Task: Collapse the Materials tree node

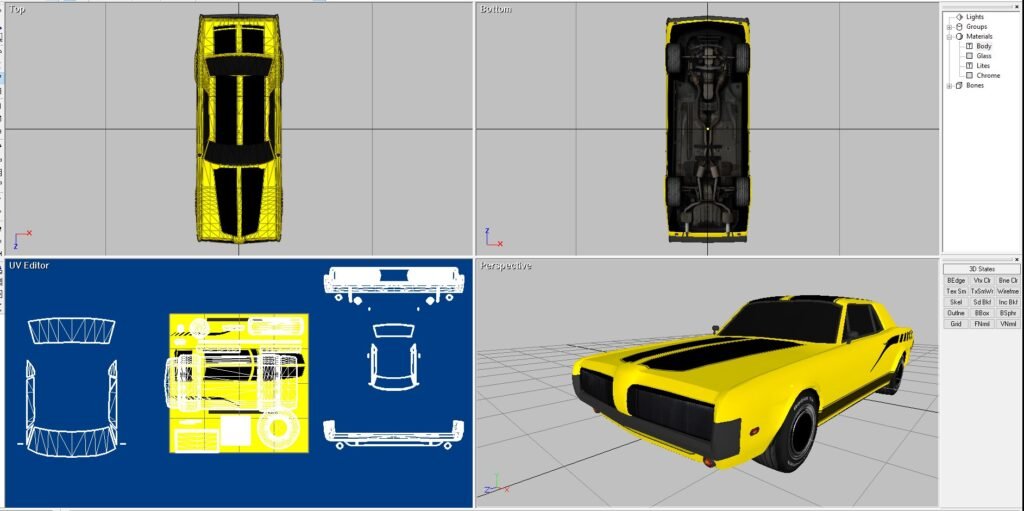Action: pyautogui.click(x=949, y=37)
